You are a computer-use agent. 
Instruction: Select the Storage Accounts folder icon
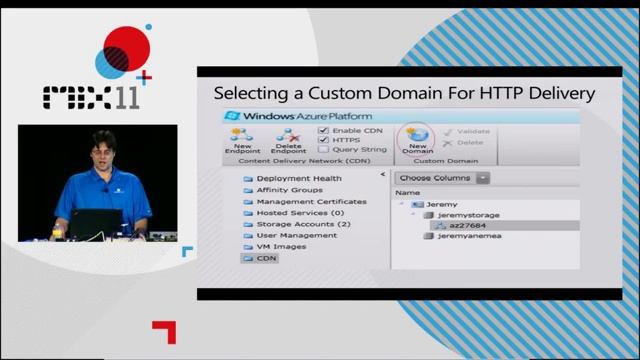[248, 224]
